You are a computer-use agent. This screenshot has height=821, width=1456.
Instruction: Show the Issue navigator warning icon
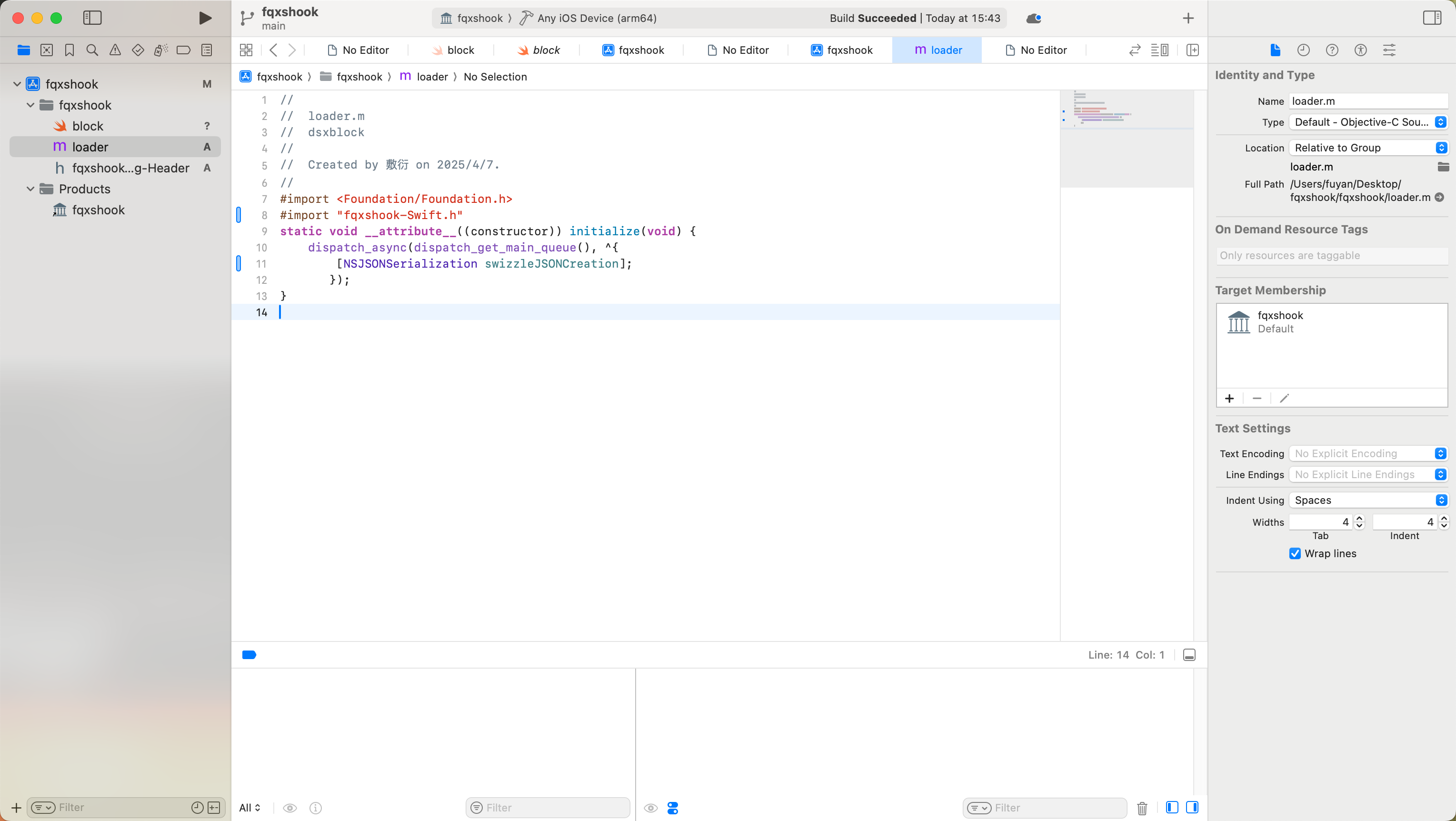(115, 50)
